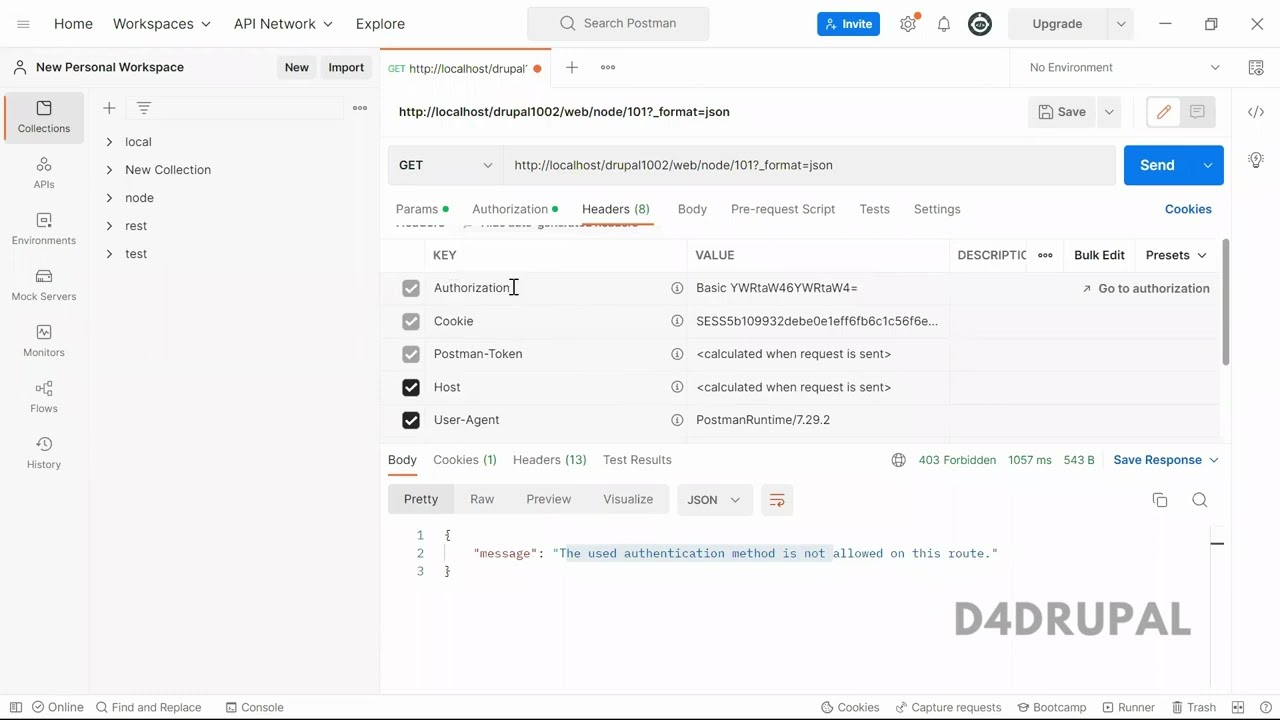Click the Import button
This screenshot has width=1280, height=720.
346,67
